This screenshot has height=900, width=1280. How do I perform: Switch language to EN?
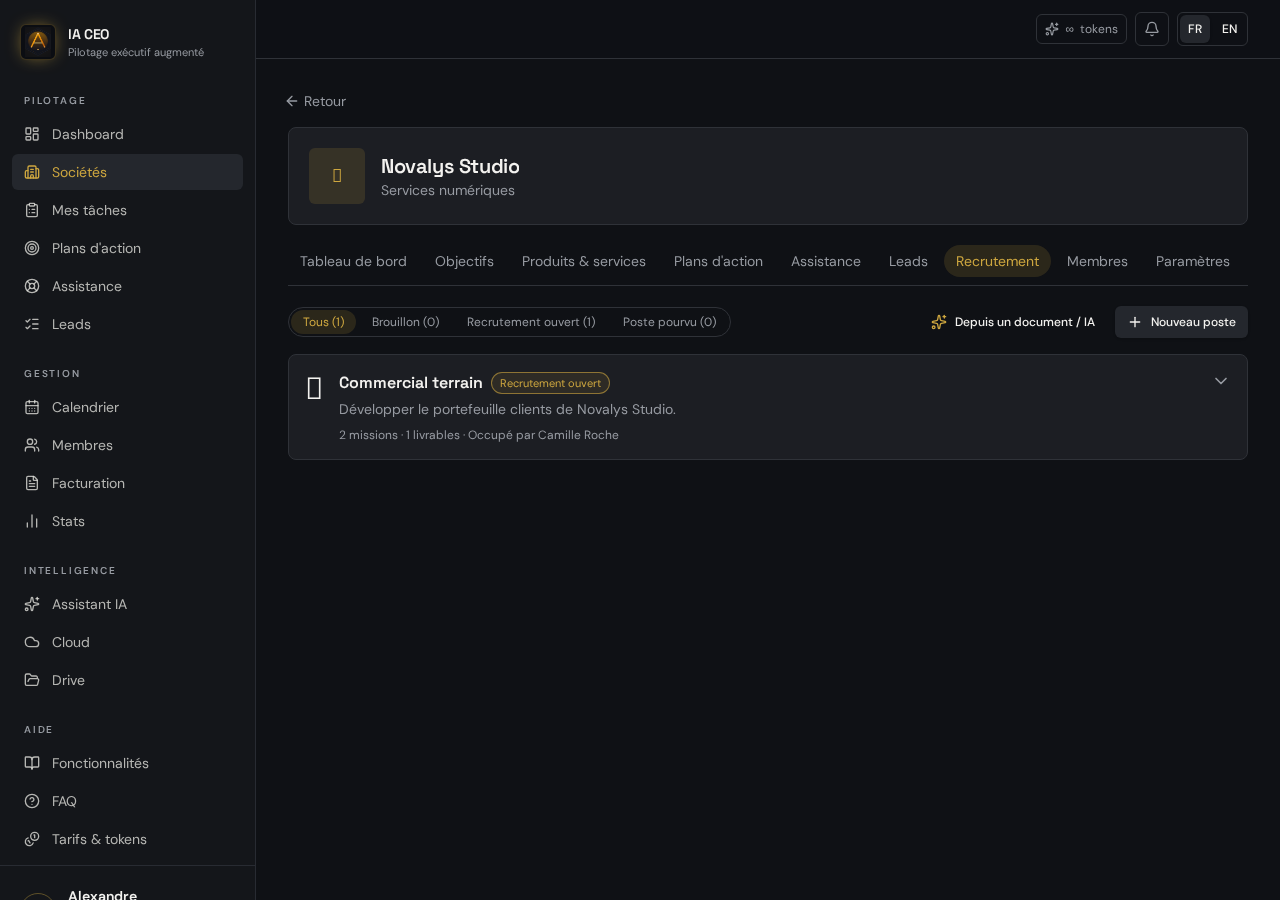pyautogui.click(x=1230, y=29)
